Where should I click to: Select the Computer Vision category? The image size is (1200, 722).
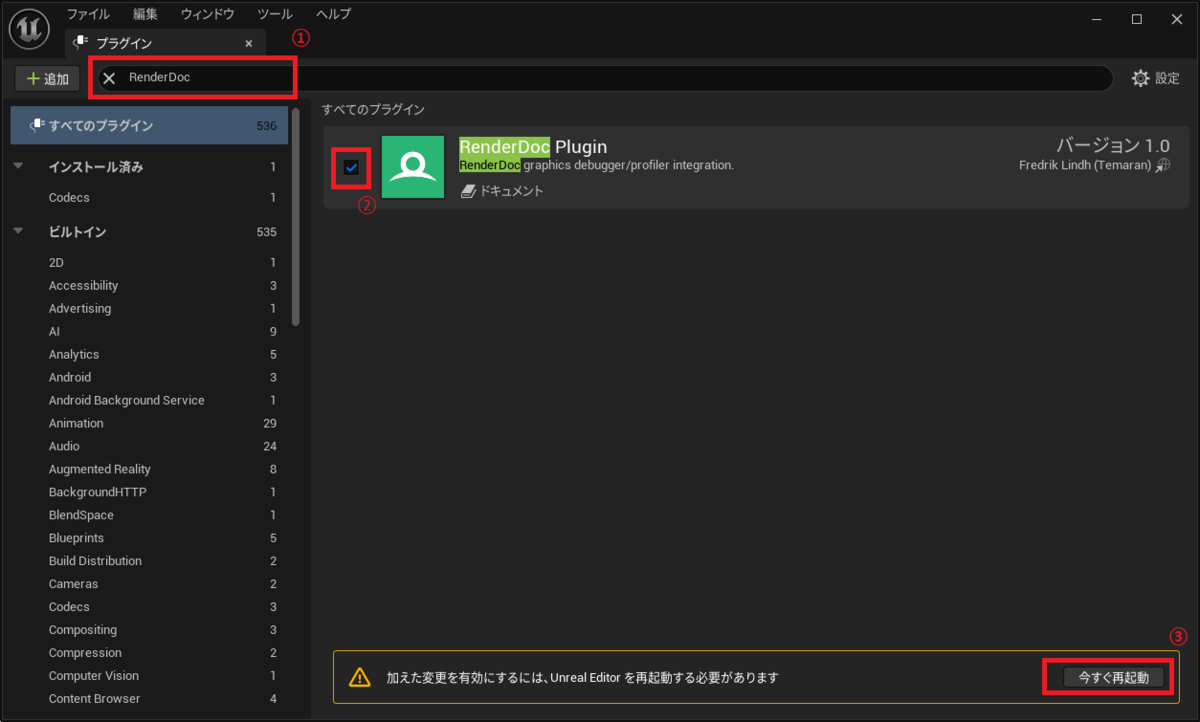point(149,676)
